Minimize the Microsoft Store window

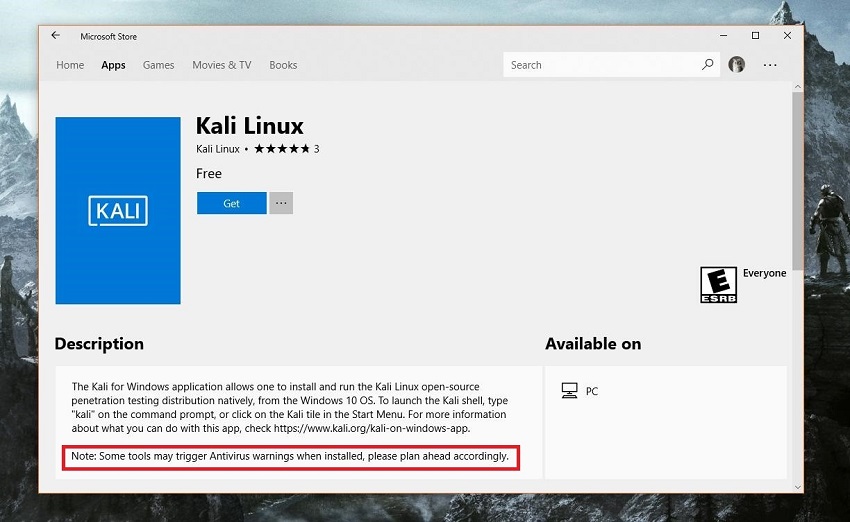[x=723, y=36]
